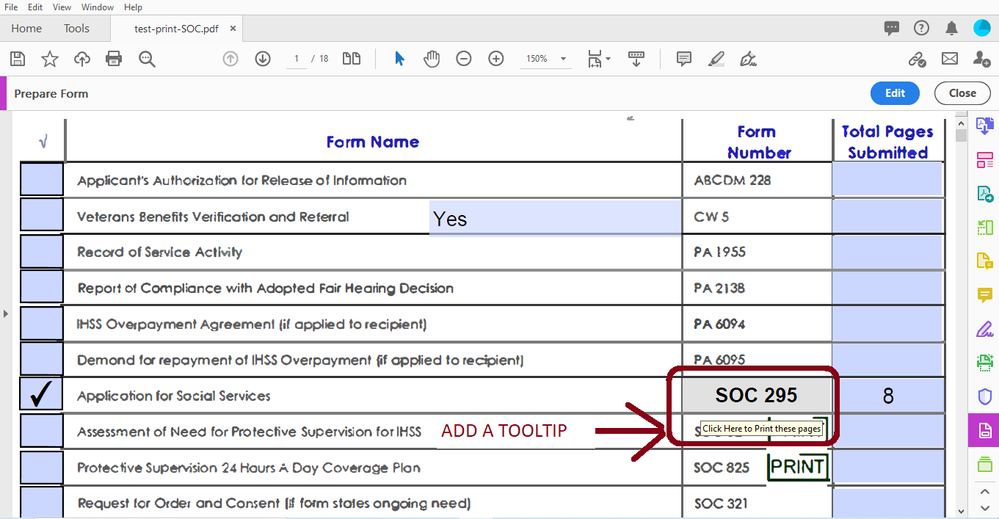Zoom in with the plus icon
999x519 pixels.
coord(496,59)
